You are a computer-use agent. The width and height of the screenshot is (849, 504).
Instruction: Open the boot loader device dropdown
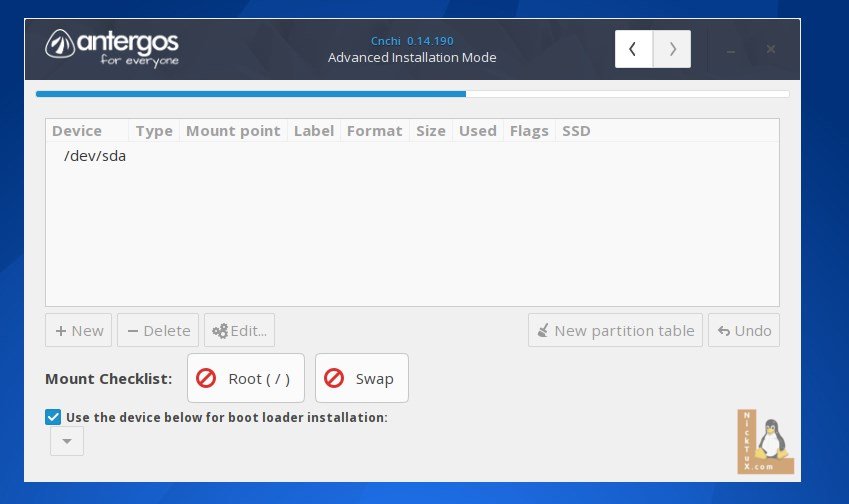pos(67,441)
